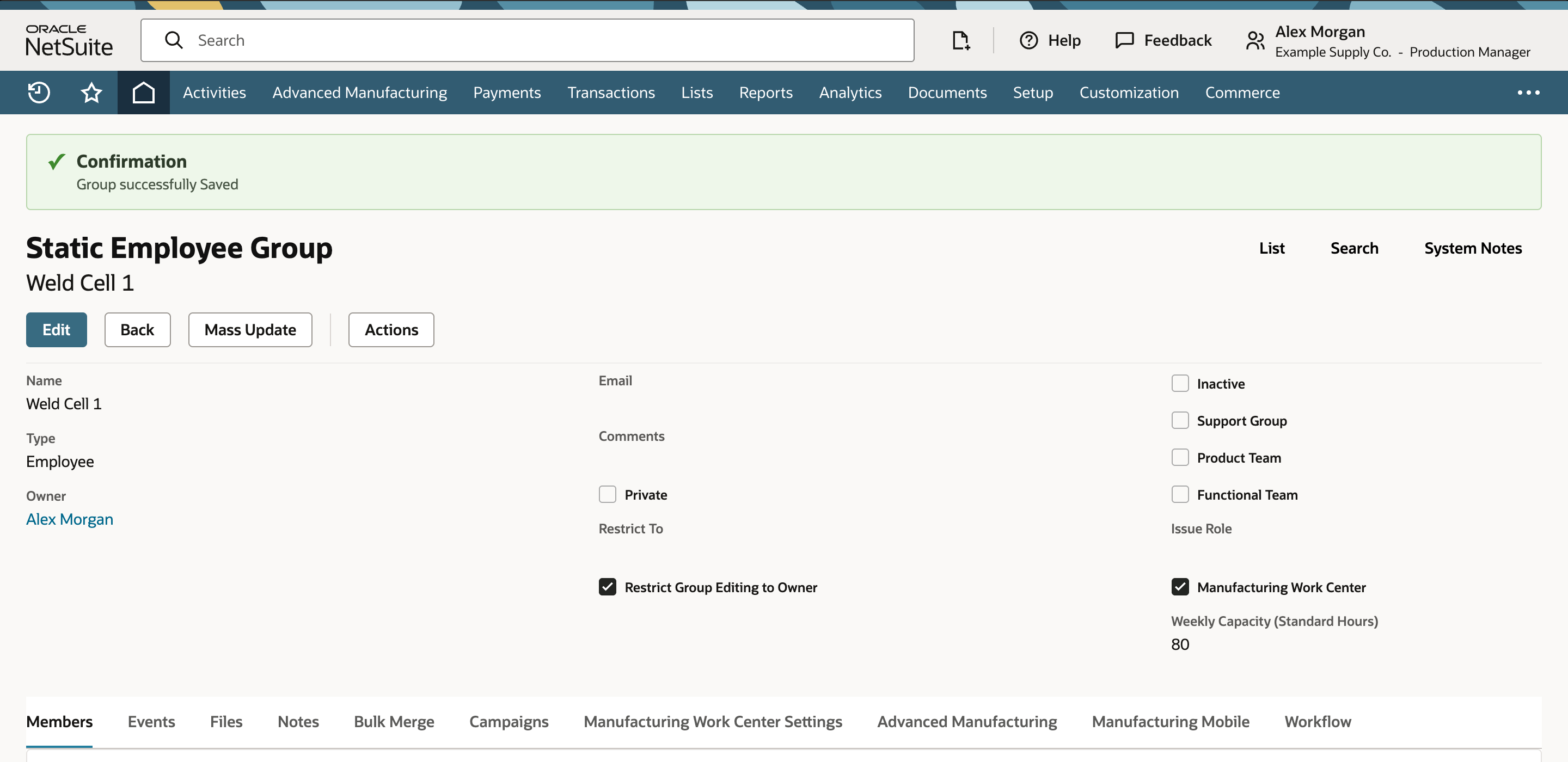
Task: Toggle the Inactive checkbox
Action: pyautogui.click(x=1180, y=383)
